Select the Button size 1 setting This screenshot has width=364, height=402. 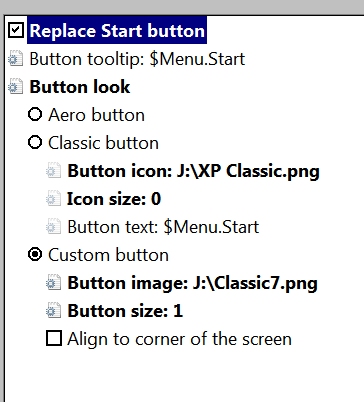click(x=125, y=311)
